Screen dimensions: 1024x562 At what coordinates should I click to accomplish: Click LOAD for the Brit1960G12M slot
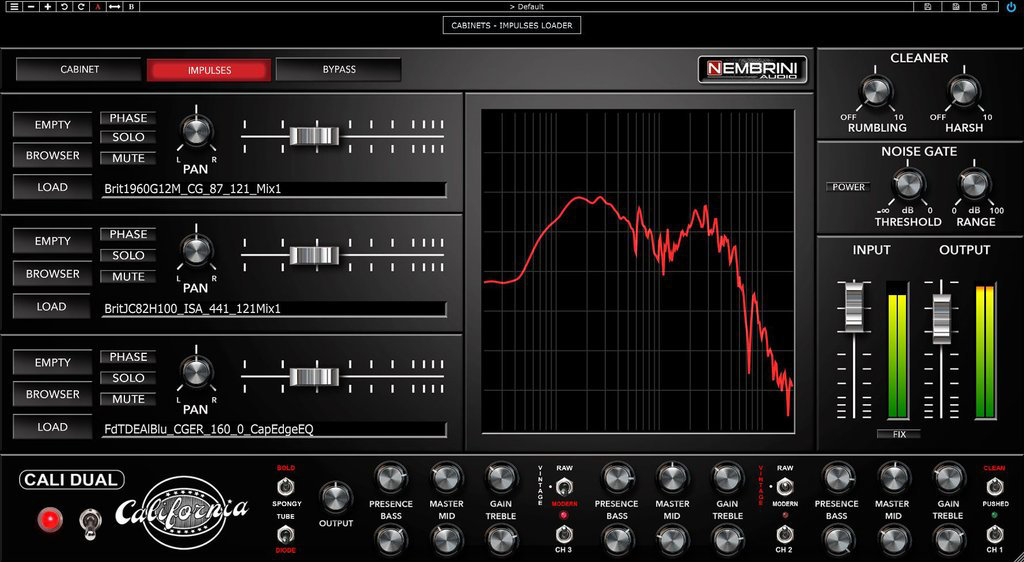[x=52, y=187]
